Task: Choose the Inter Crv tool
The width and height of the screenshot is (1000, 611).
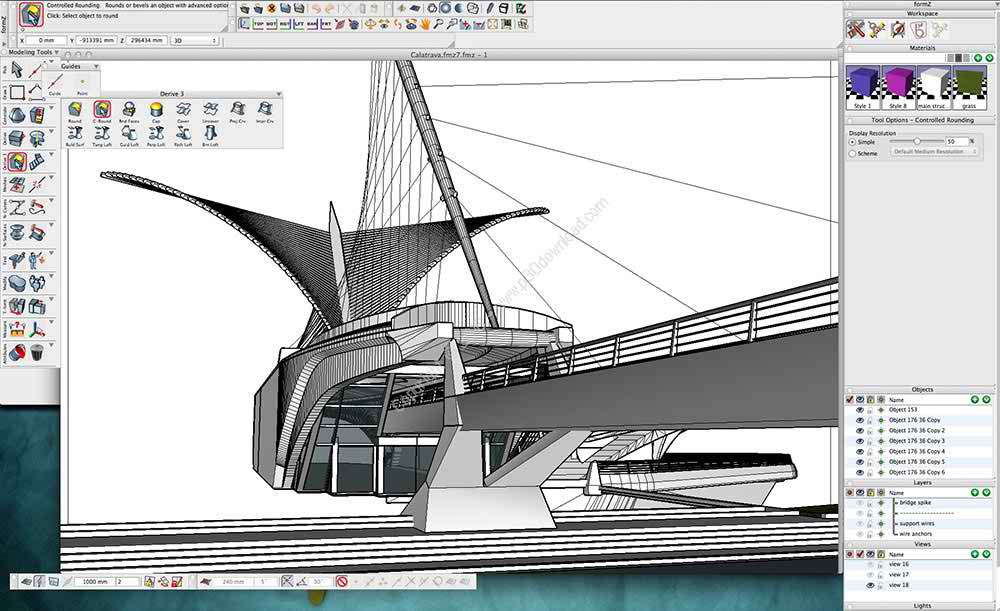Action: tap(265, 110)
